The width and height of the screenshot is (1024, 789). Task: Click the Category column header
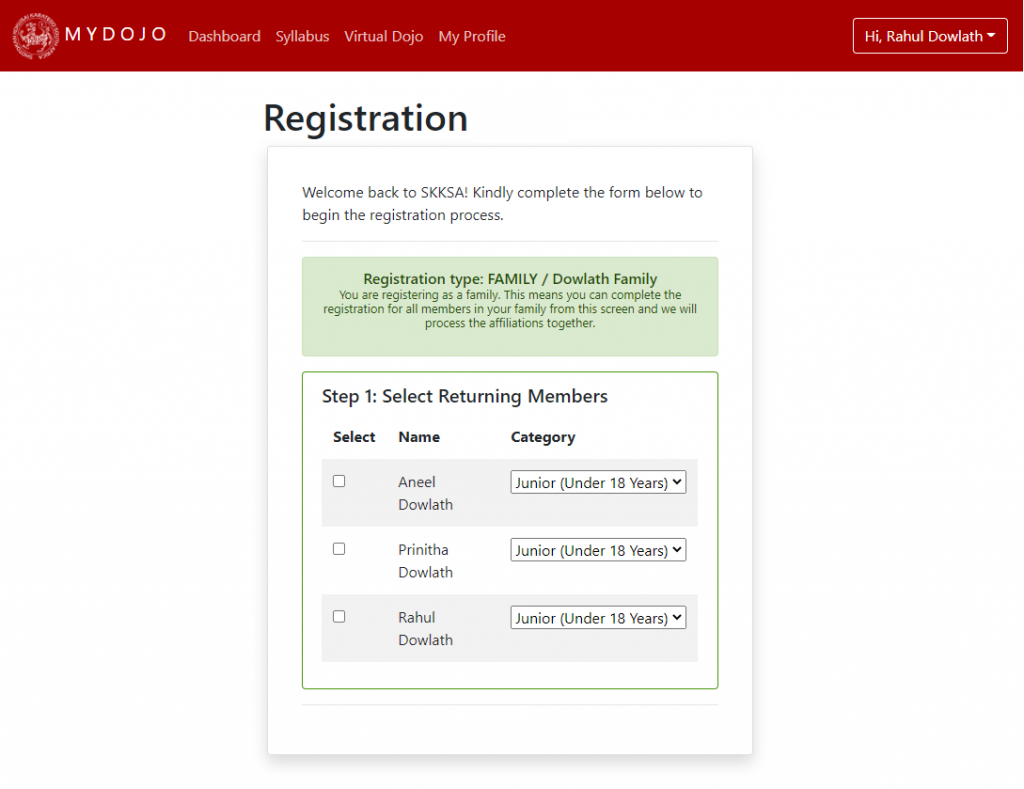tap(542, 437)
